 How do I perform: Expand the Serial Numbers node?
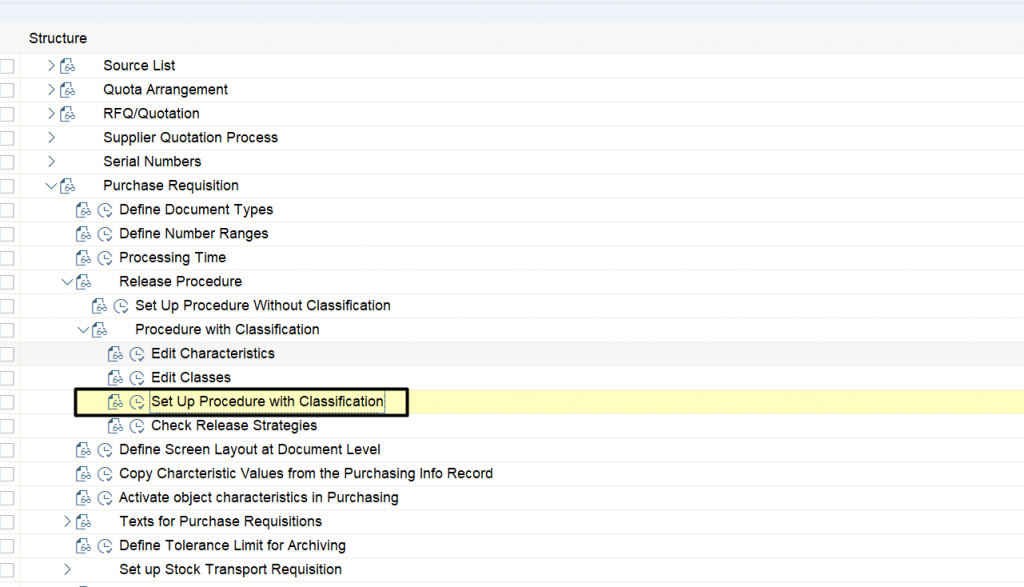click(51, 161)
